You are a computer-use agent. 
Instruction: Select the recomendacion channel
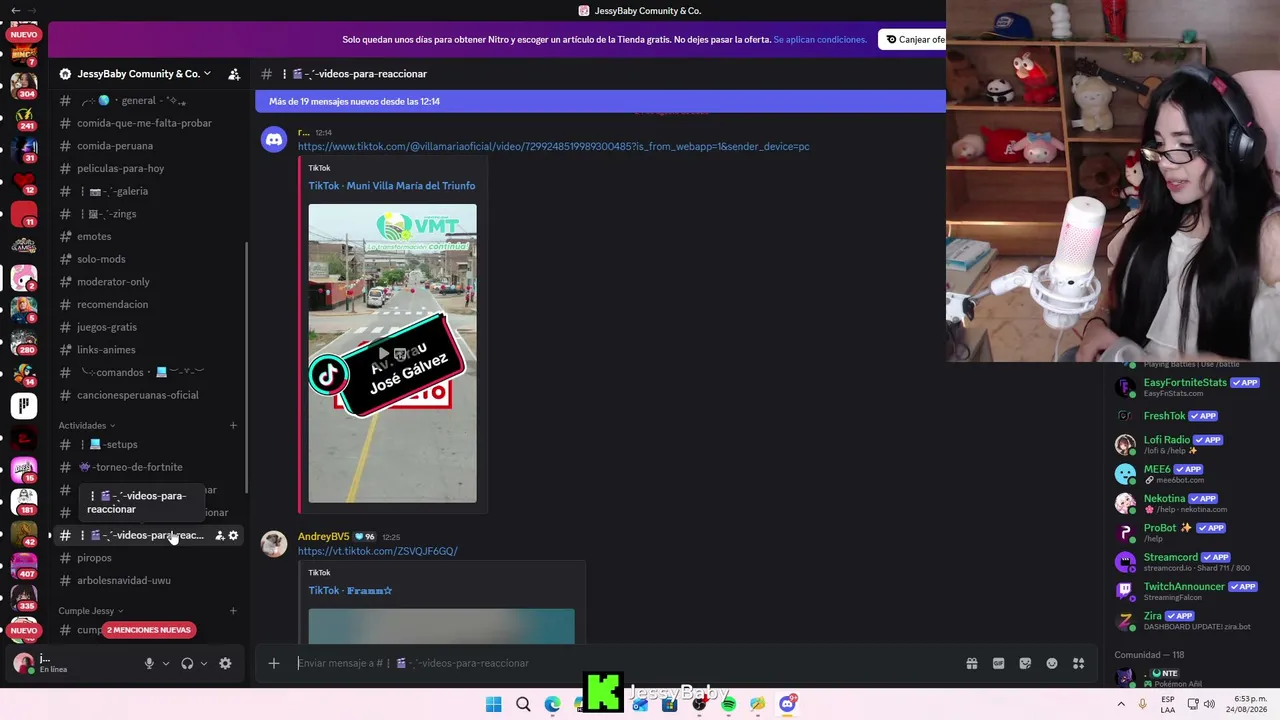[145, 304]
